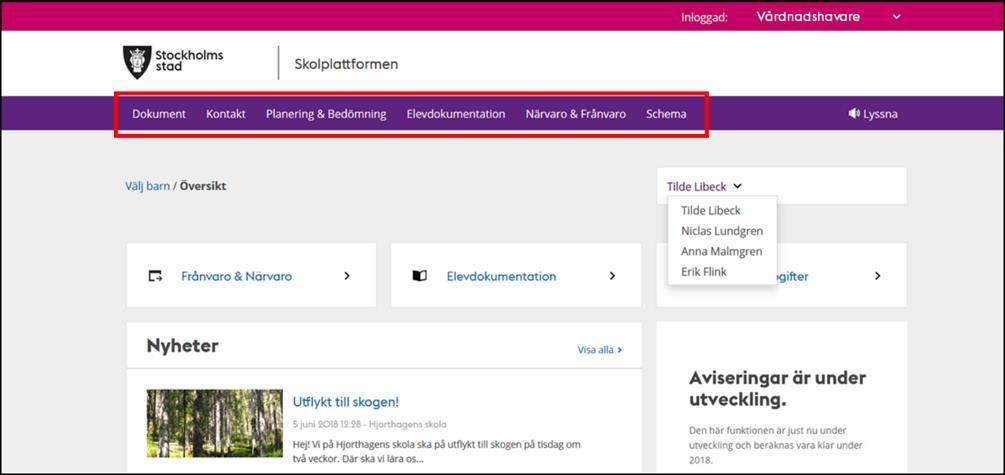The height and width of the screenshot is (475, 1005).
Task: Open the Dokument menu
Action: click(159, 114)
